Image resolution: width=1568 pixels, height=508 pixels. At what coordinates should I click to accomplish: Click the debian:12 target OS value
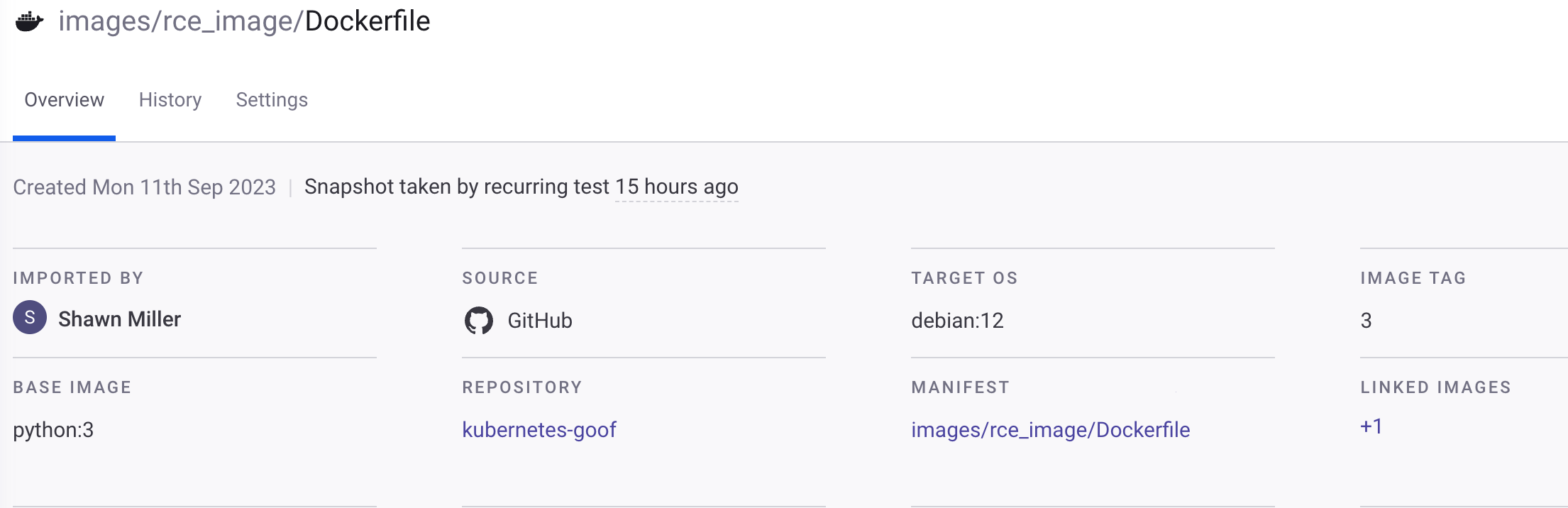click(x=957, y=321)
